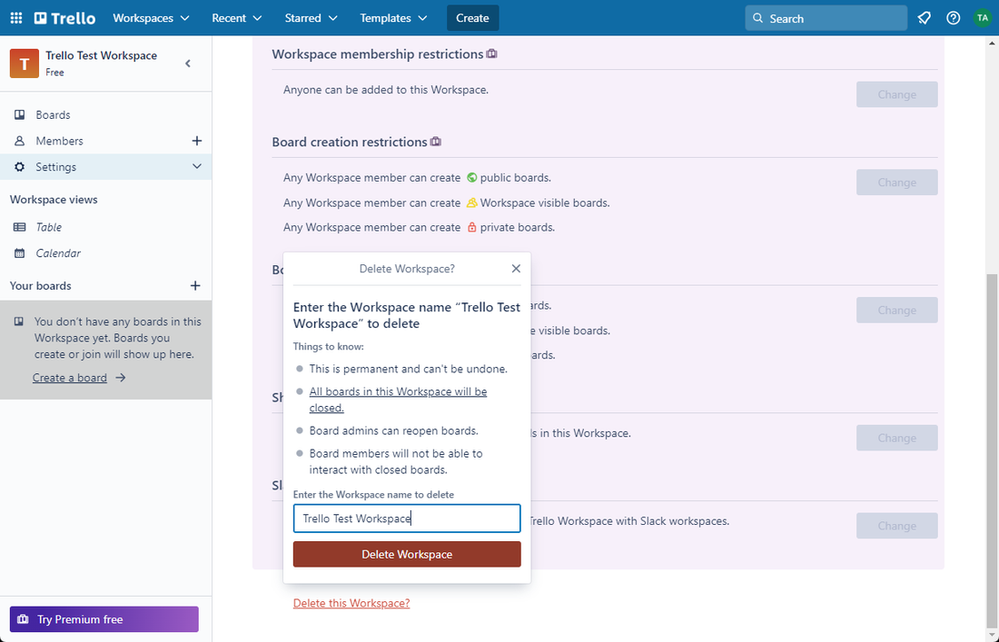The height and width of the screenshot is (642, 999).
Task: Click the Members person icon
Action: pyautogui.click(x=20, y=141)
